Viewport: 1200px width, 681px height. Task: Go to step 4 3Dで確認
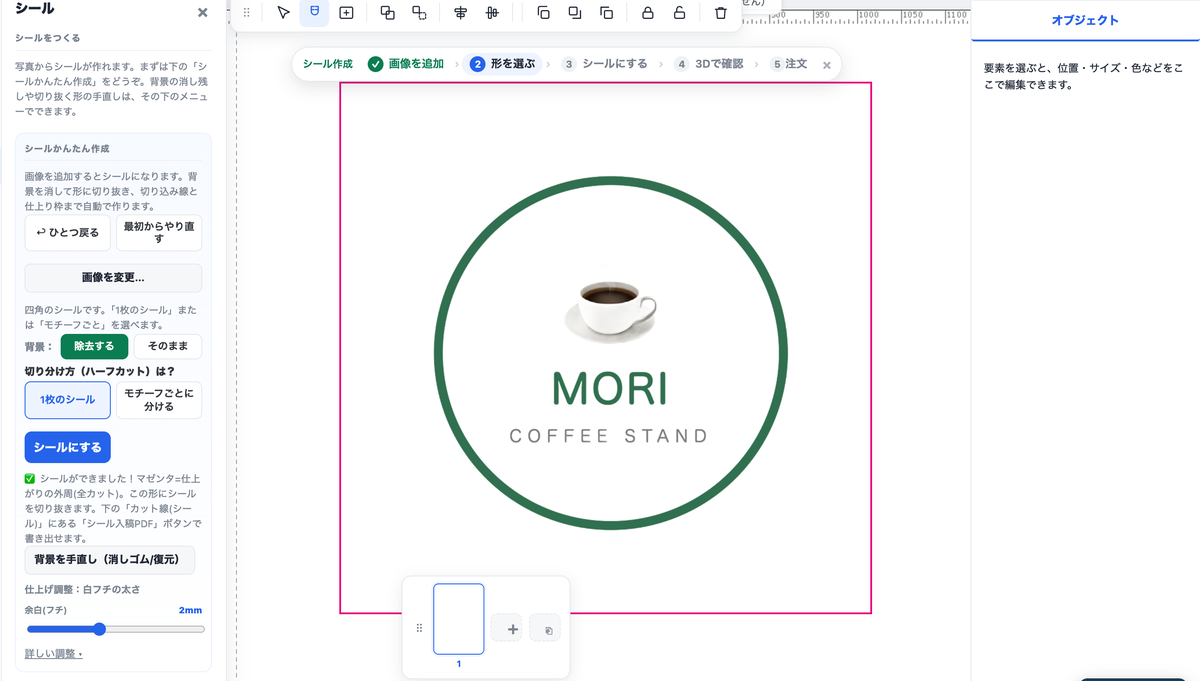tap(710, 64)
